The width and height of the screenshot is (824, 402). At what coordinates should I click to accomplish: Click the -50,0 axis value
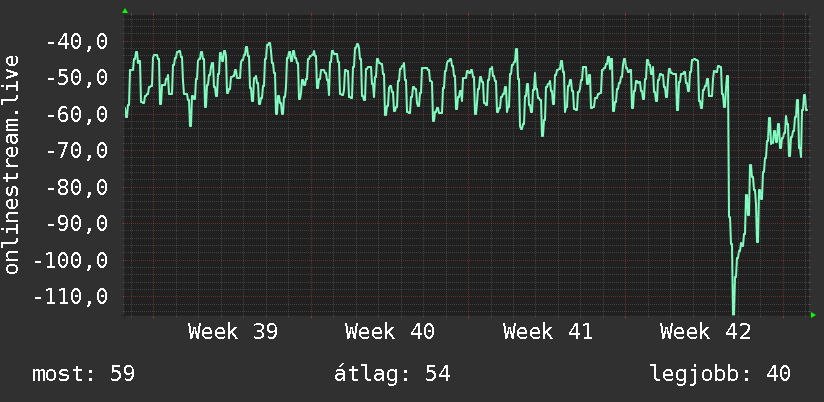tap(77, 78)
